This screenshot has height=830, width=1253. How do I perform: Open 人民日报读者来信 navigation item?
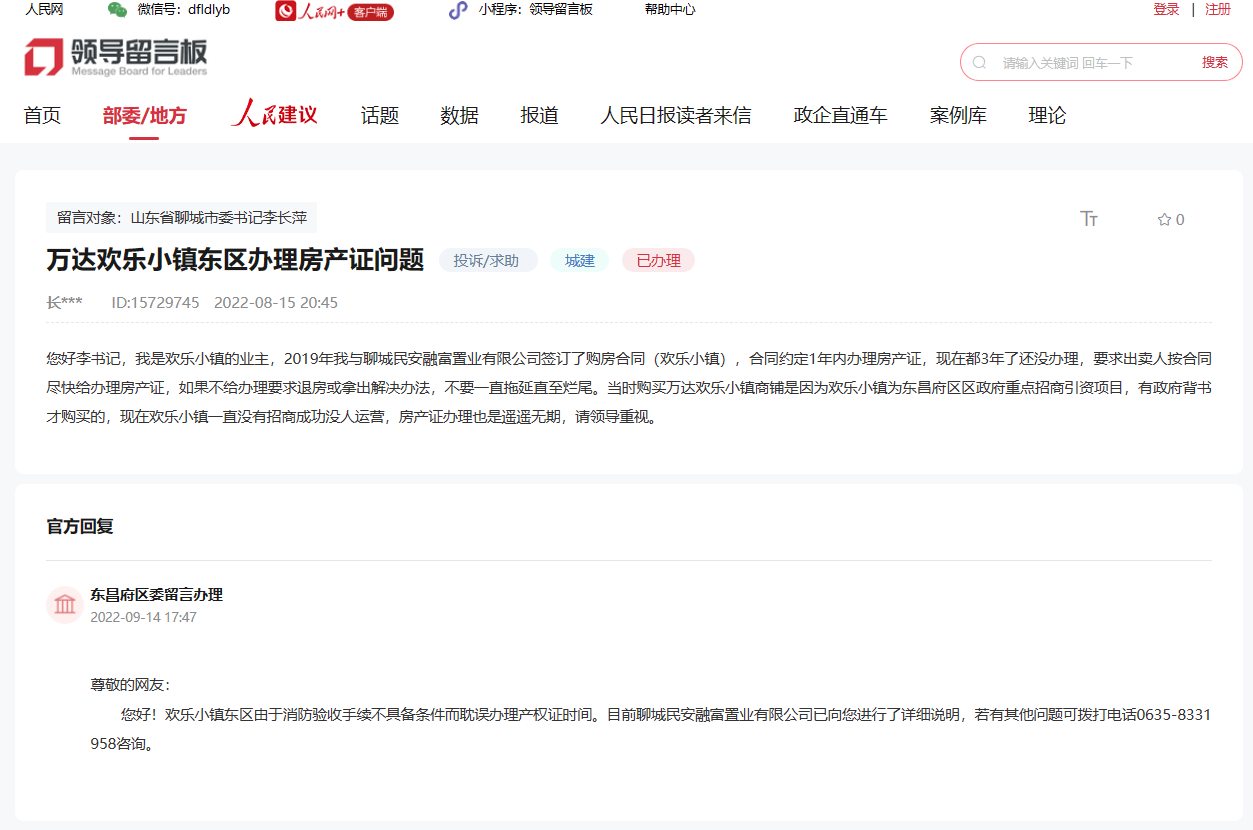click(x=675, y=115)
